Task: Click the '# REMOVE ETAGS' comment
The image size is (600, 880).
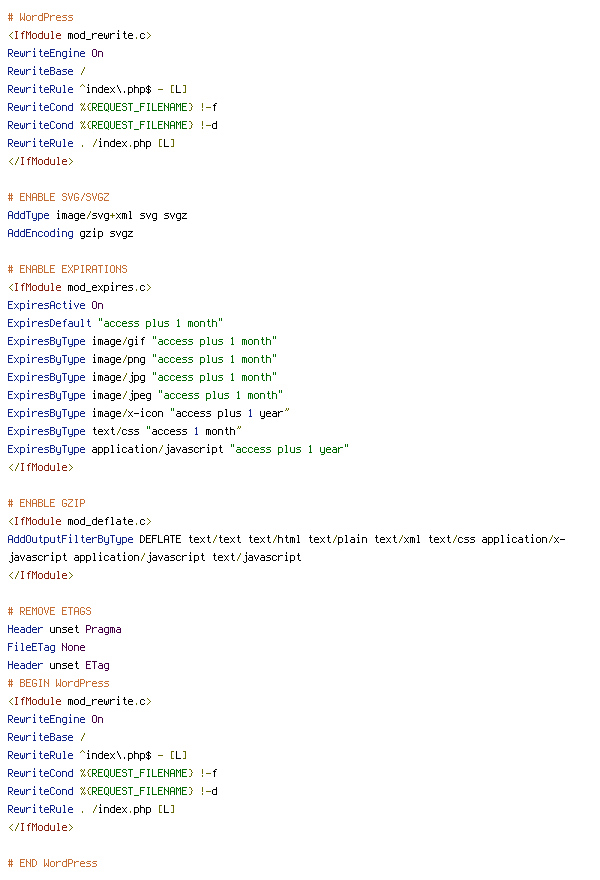Action: [x=49, y=611]
